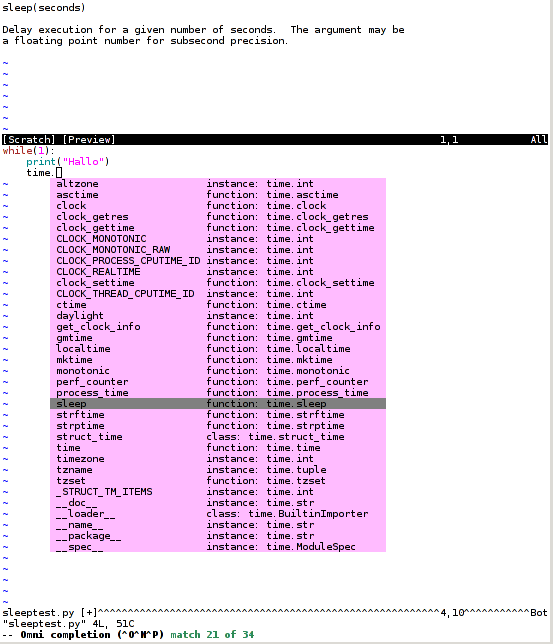Click the Omni completion mode message
553x644 pixels.
[83, 635]
